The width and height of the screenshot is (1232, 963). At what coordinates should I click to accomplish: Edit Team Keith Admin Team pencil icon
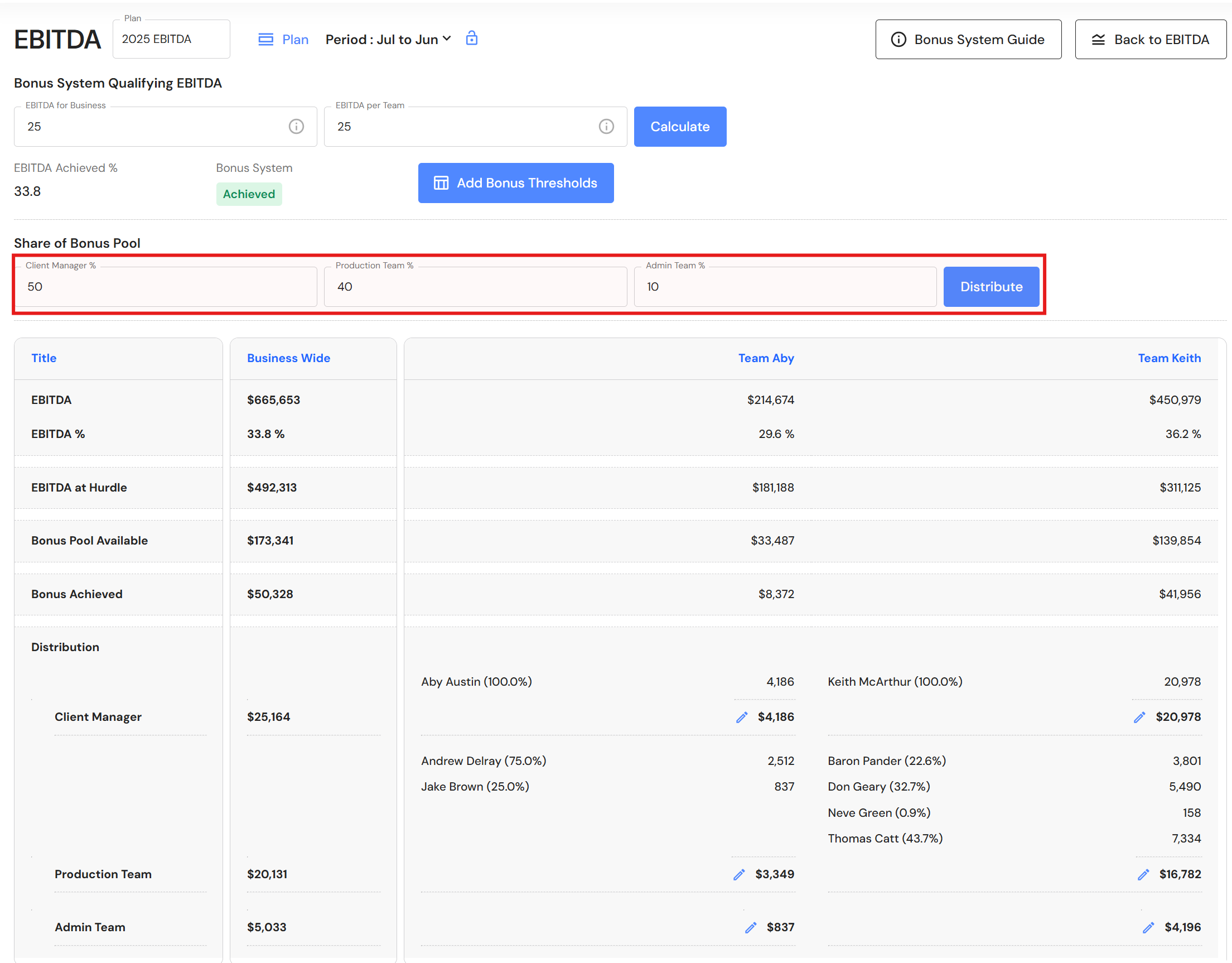pos(1148,927)
